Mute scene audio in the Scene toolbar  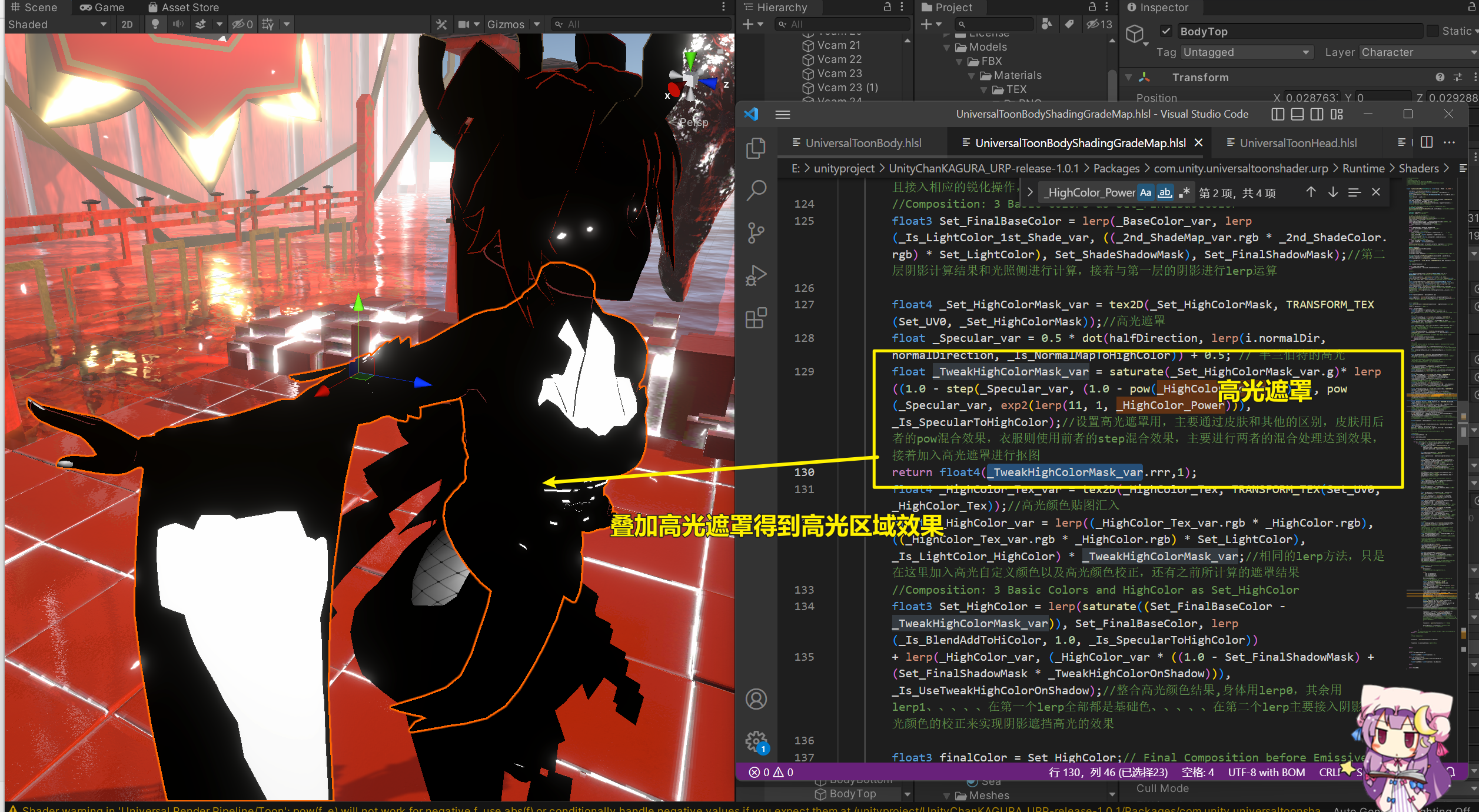[x=178, y=24]
